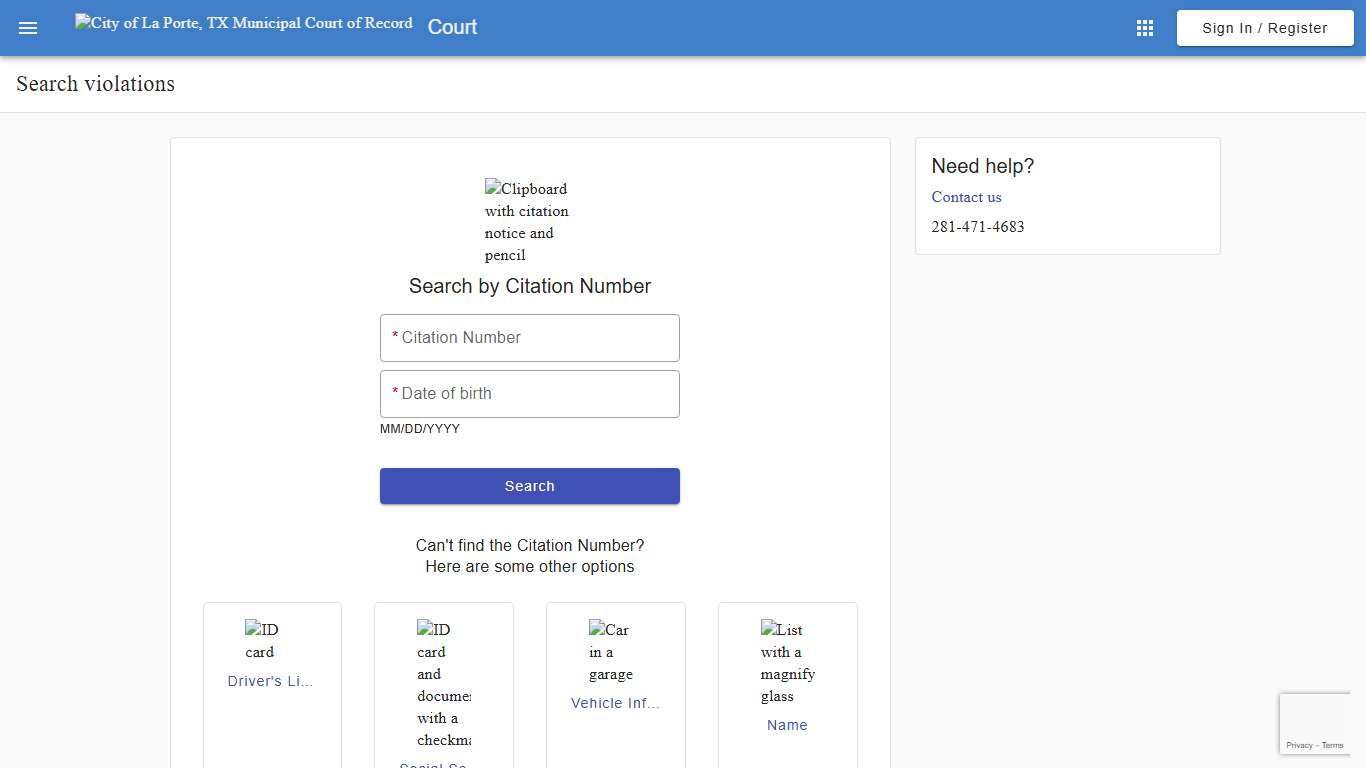Click the Citation Number input field
The height and width of the screenshot is (768, 1366).
click(529, 337)
